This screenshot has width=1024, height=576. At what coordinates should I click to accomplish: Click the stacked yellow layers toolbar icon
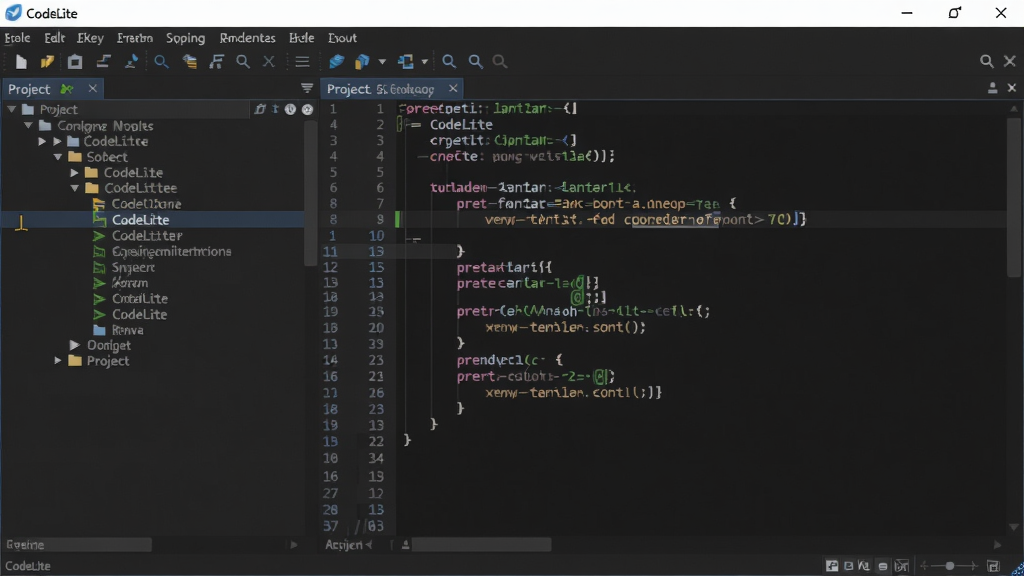tap(190, 62)
